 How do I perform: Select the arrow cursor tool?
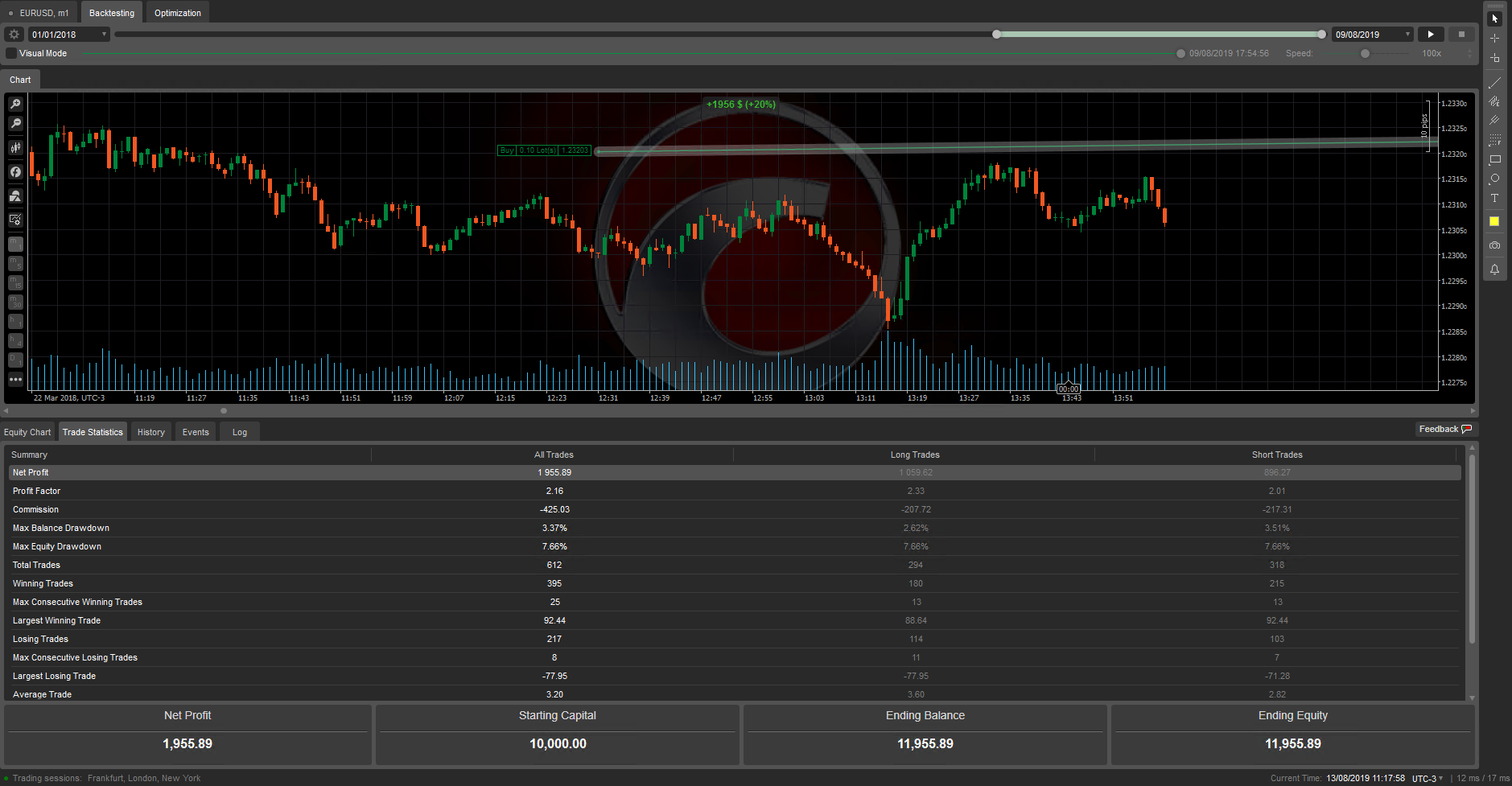coord(1494,19)
